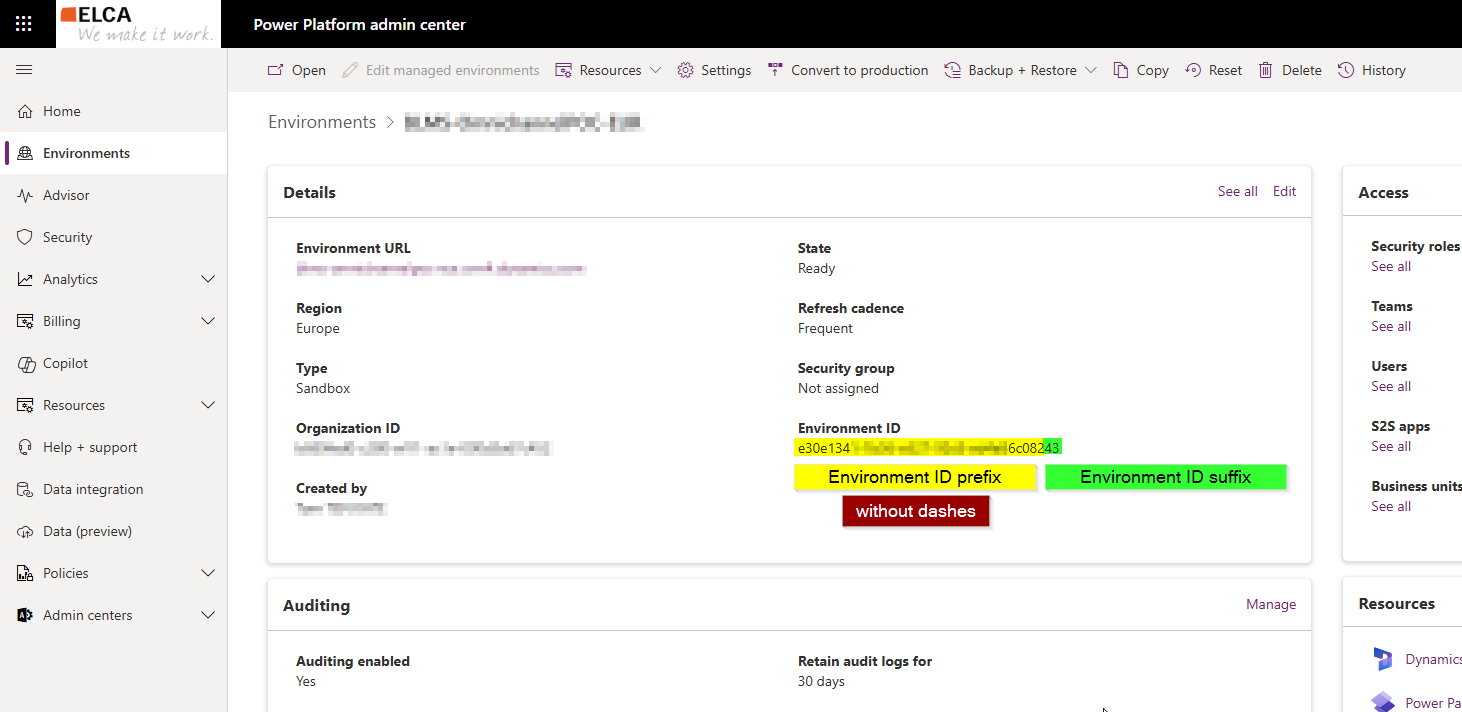
Task: Click the Data (preview) database icon
Action: [x=25, y=531]
